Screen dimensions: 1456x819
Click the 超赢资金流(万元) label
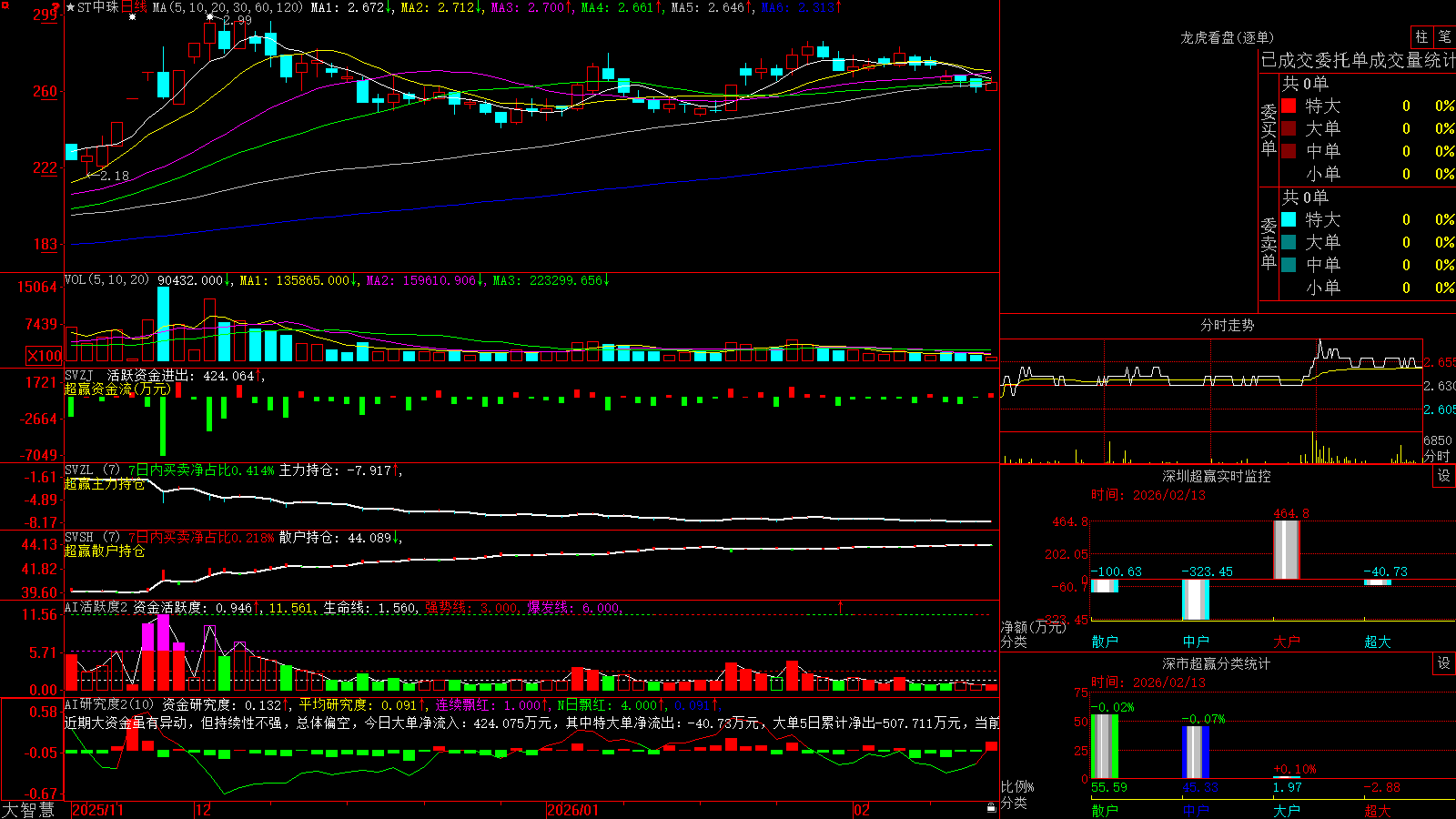tap(117, 389)
